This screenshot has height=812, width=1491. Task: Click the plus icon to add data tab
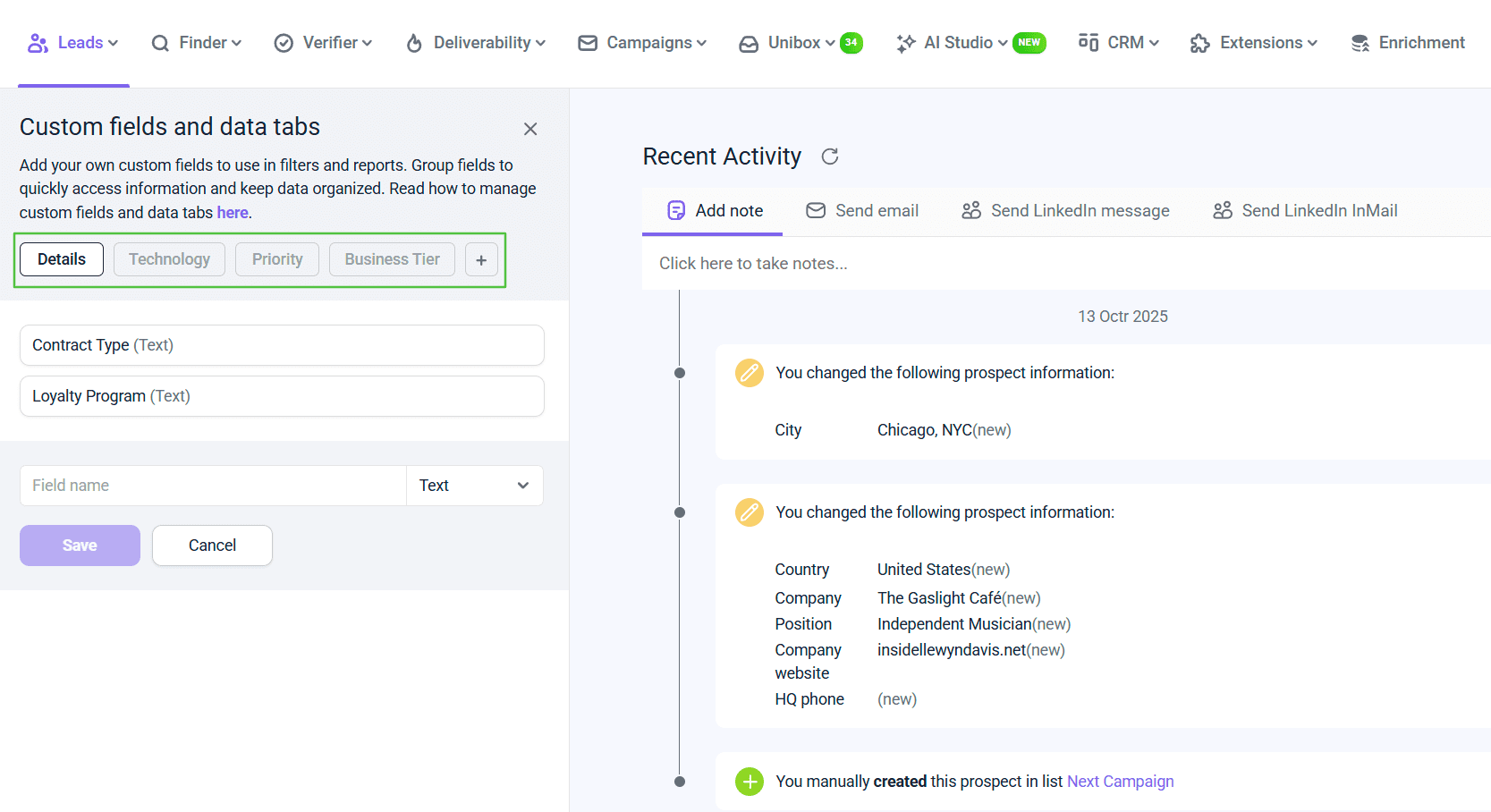tap(481, 260)
